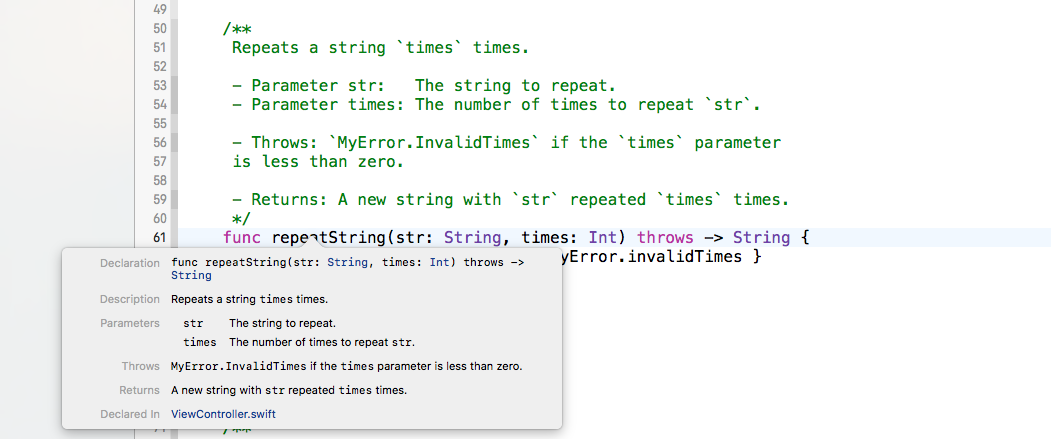Image resolution: width=1051 pixels, height=439 pixels.
Task: Click the code folding ribbon beside line 53
Action: pos(174,86)
